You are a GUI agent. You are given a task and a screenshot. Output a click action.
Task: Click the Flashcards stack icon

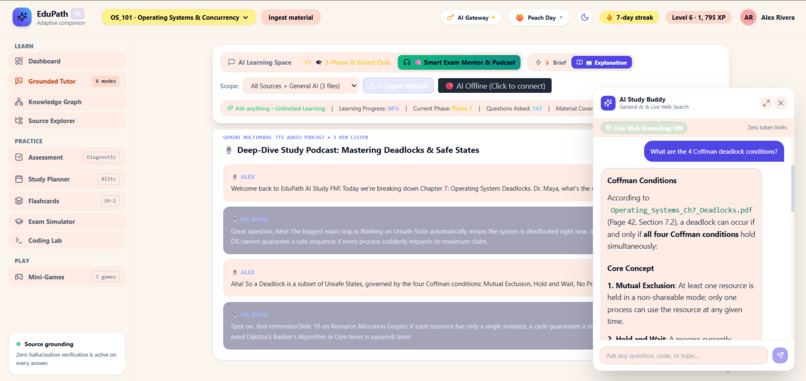click(19, 201)
